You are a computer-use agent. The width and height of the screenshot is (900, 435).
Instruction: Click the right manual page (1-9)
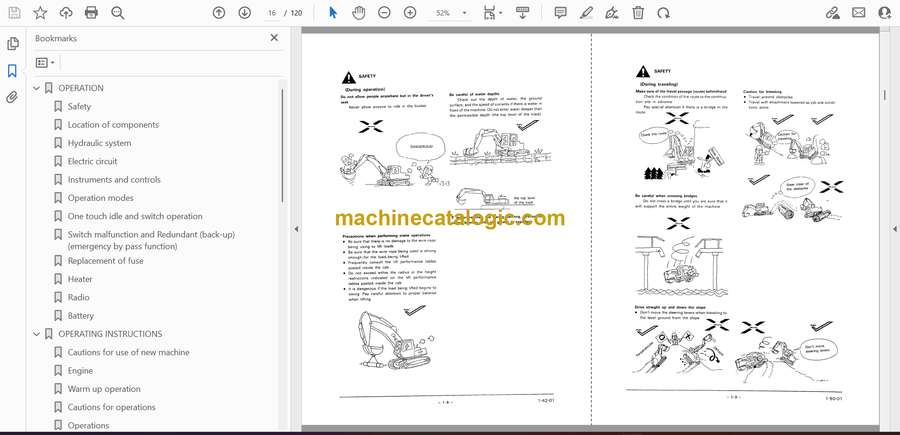[x=735, y=230]
